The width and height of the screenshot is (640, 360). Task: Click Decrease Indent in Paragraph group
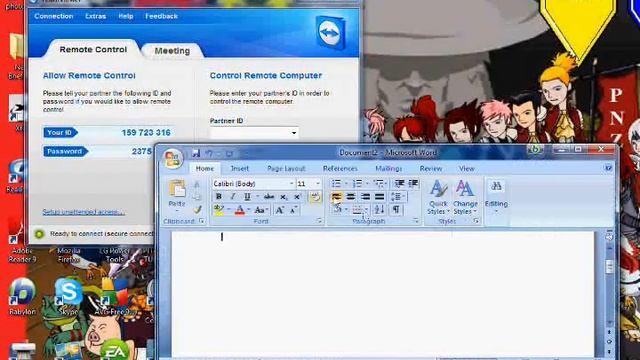pos(399,184)
